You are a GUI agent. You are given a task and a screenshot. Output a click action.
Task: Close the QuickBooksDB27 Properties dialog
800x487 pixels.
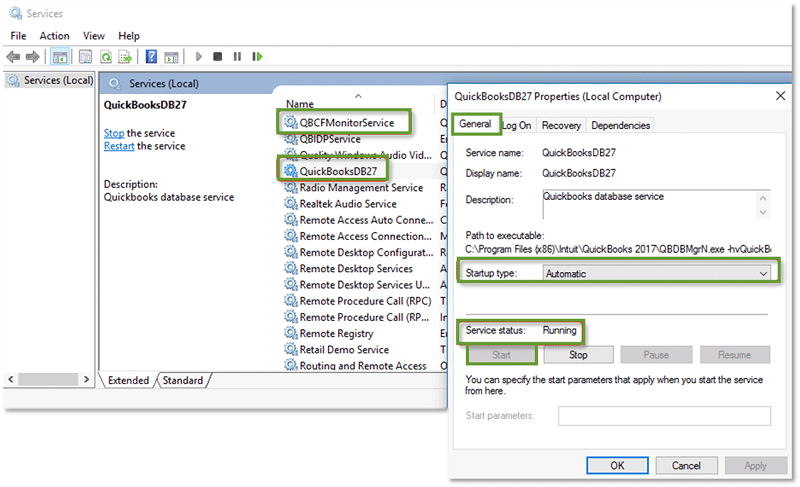pos(780,96)
